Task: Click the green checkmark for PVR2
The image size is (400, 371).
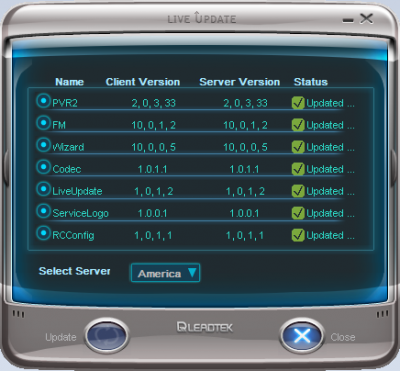Action: (298, 103)
